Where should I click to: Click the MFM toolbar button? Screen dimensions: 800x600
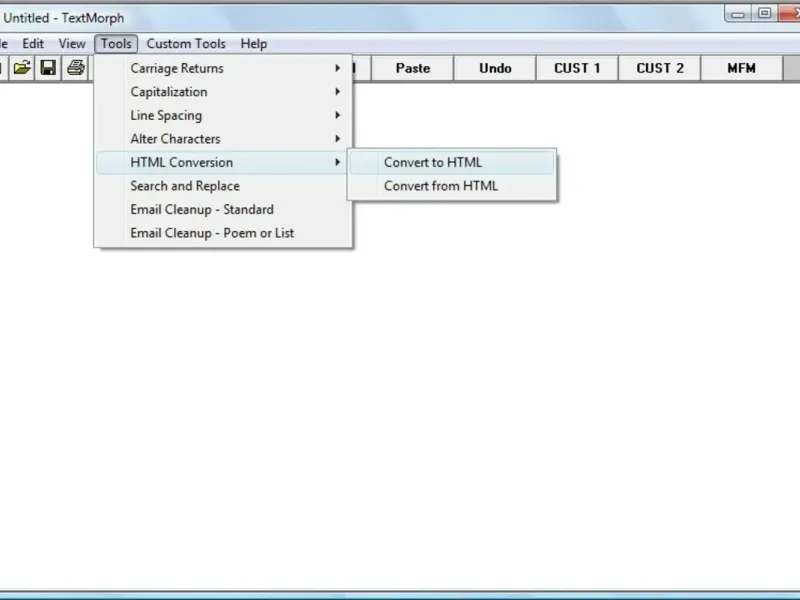coord(742,68)
